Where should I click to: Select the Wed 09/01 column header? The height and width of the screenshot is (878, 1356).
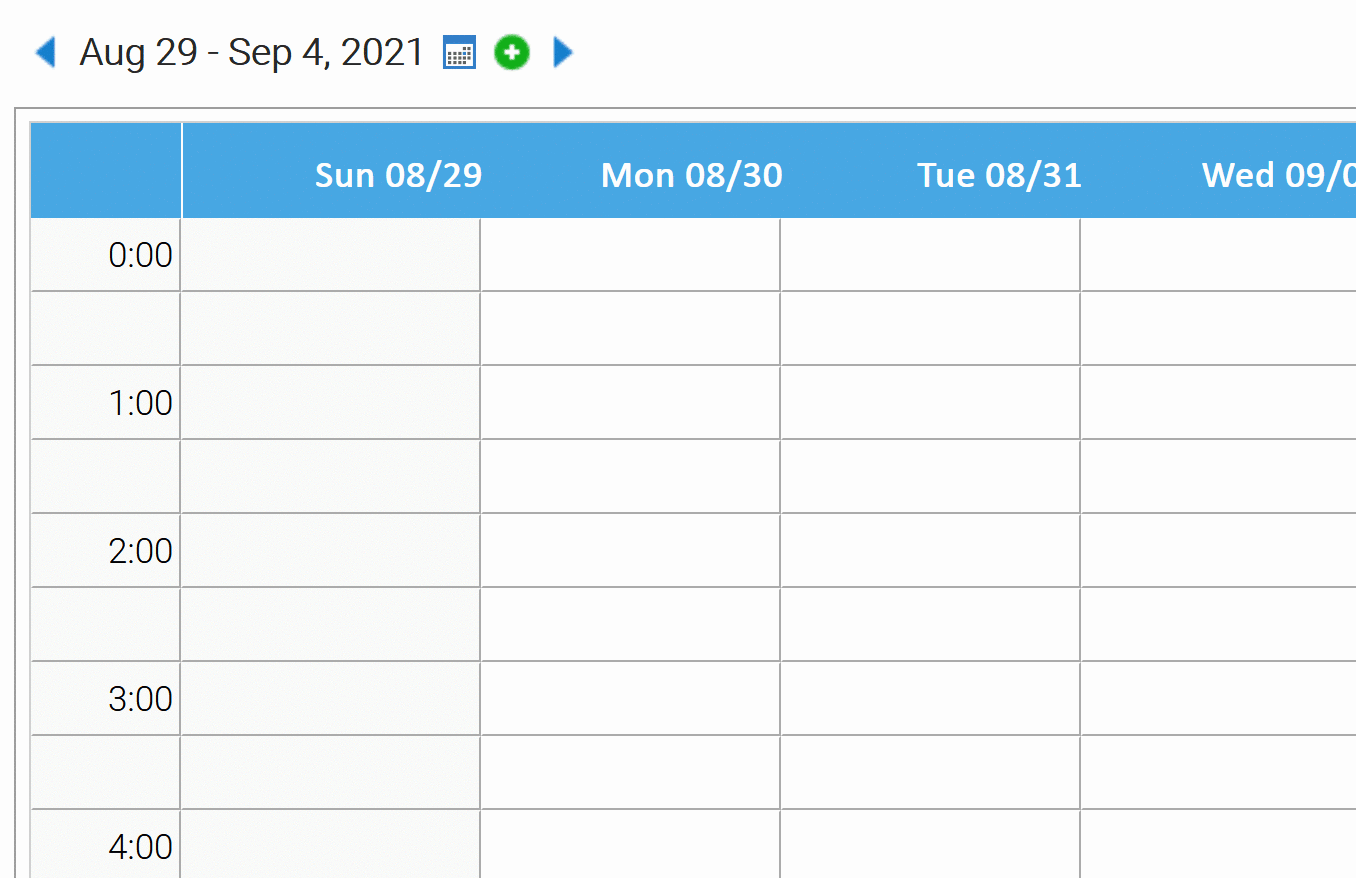coord(1279,175)
